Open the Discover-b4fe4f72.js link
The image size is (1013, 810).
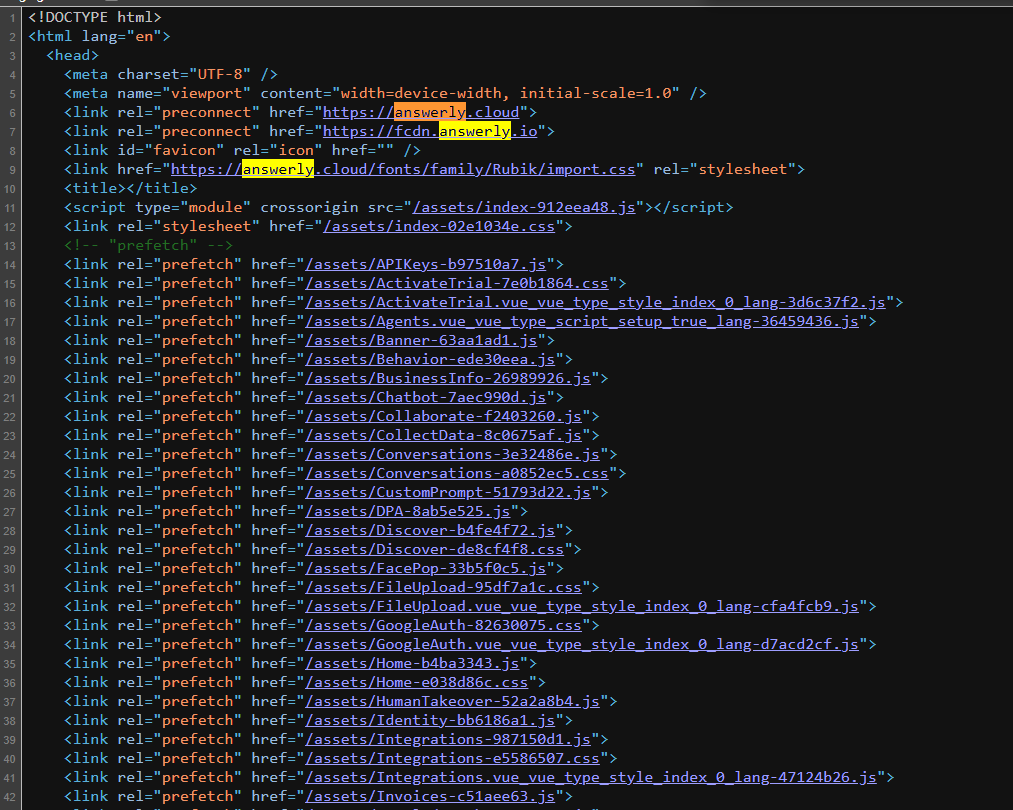430,530
